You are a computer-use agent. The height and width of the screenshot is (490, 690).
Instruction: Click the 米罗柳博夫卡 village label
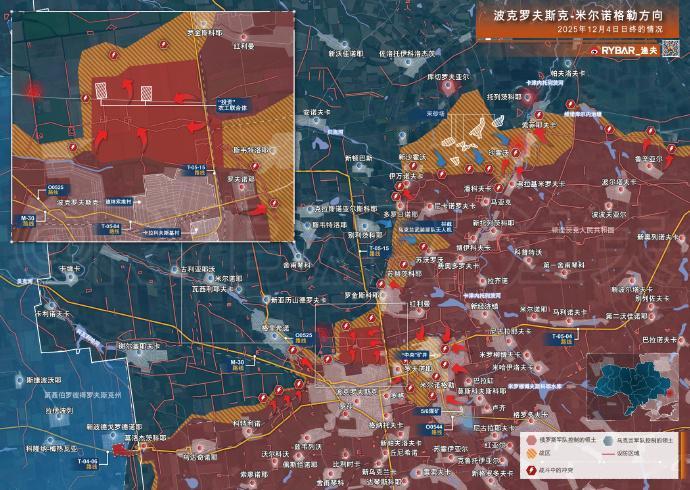[x=500, y=355]
